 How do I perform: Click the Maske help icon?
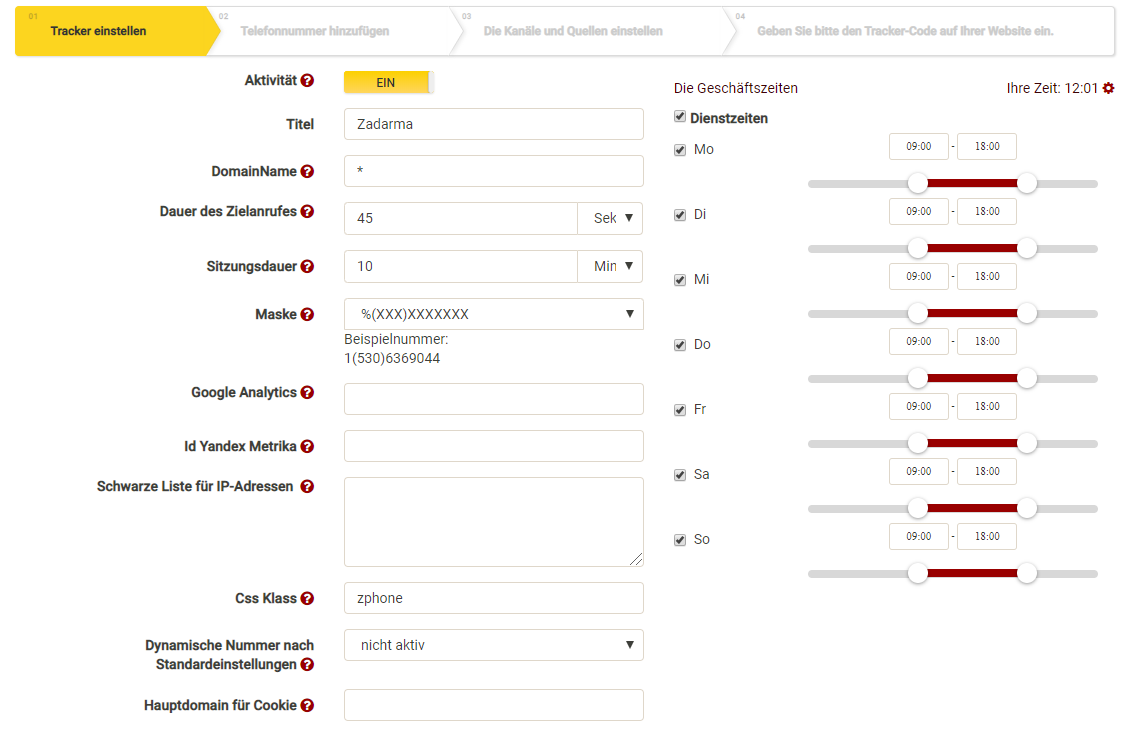click(x=308, y=315)
